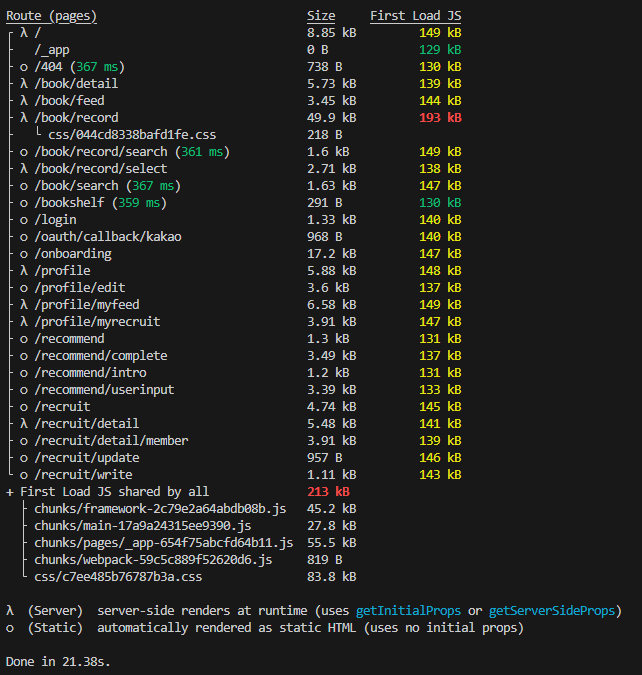642x675 pixels.
Task: Click the green 129 kB value
Action: tap(440, 50)
